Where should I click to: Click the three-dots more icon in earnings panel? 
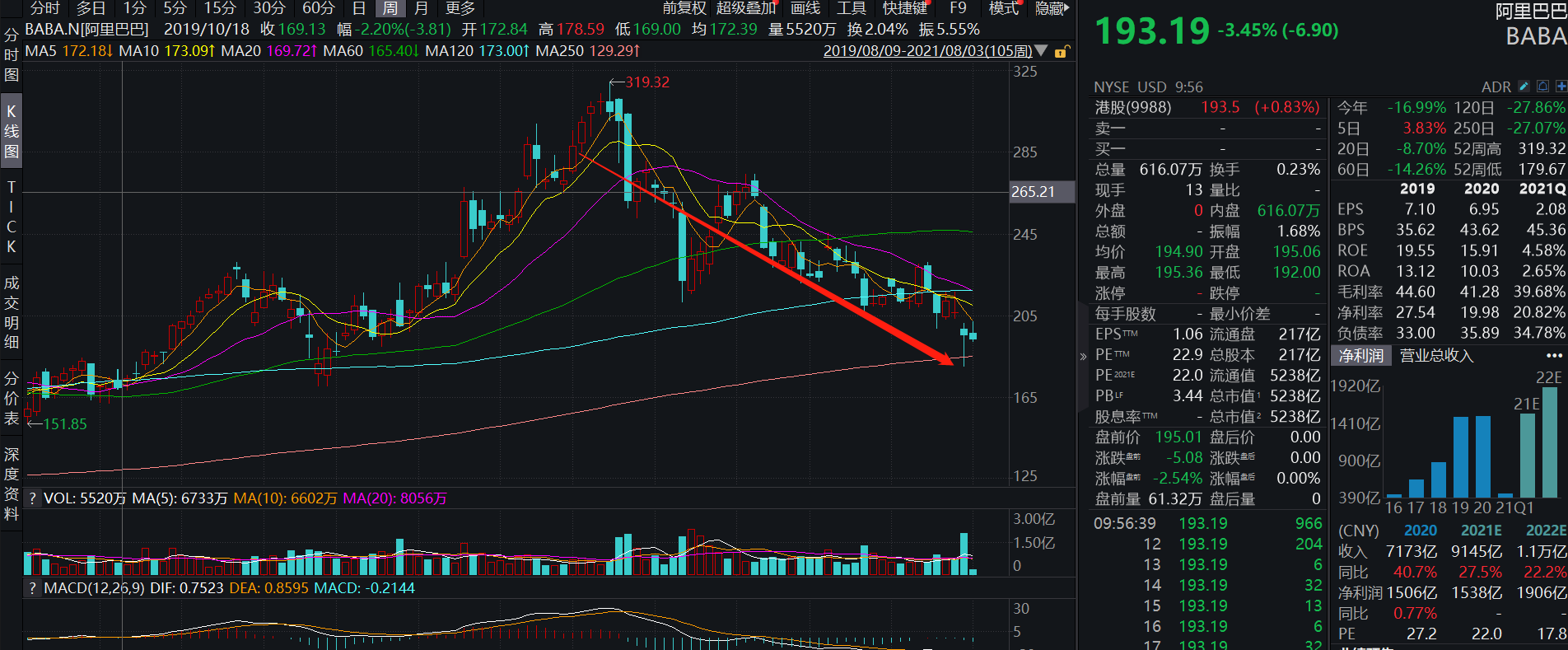(1554, 356)
